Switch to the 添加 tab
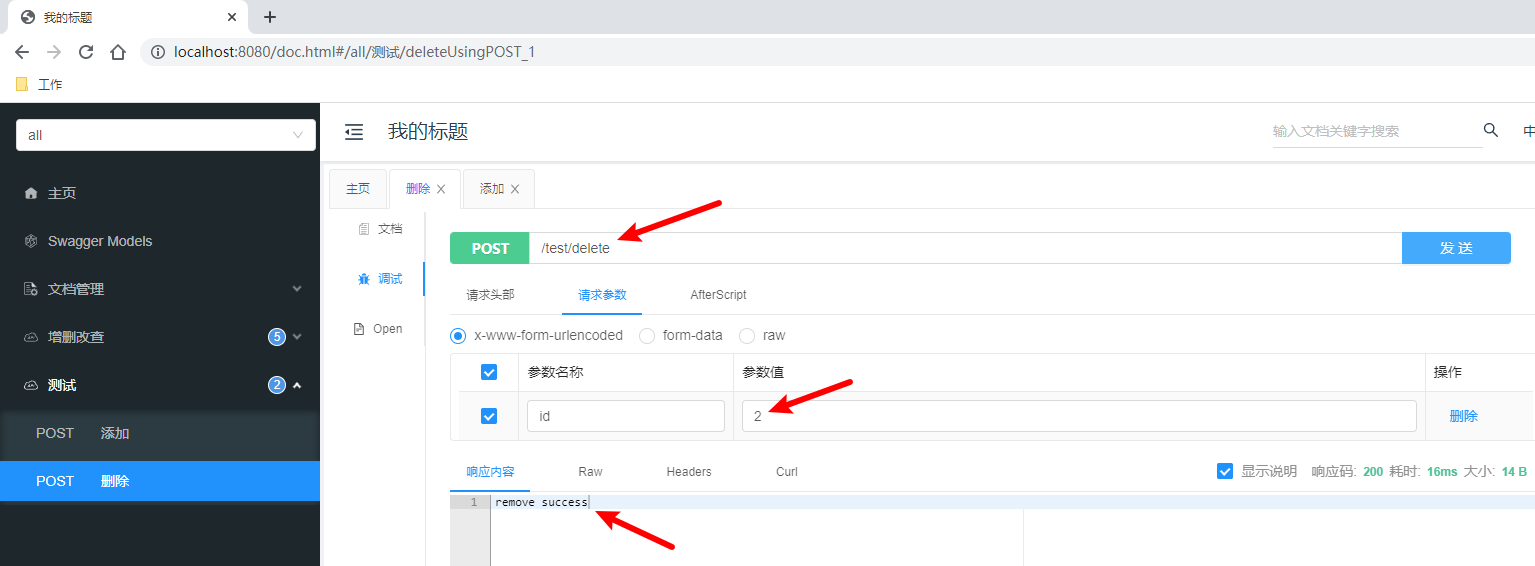 coord(492,189)
